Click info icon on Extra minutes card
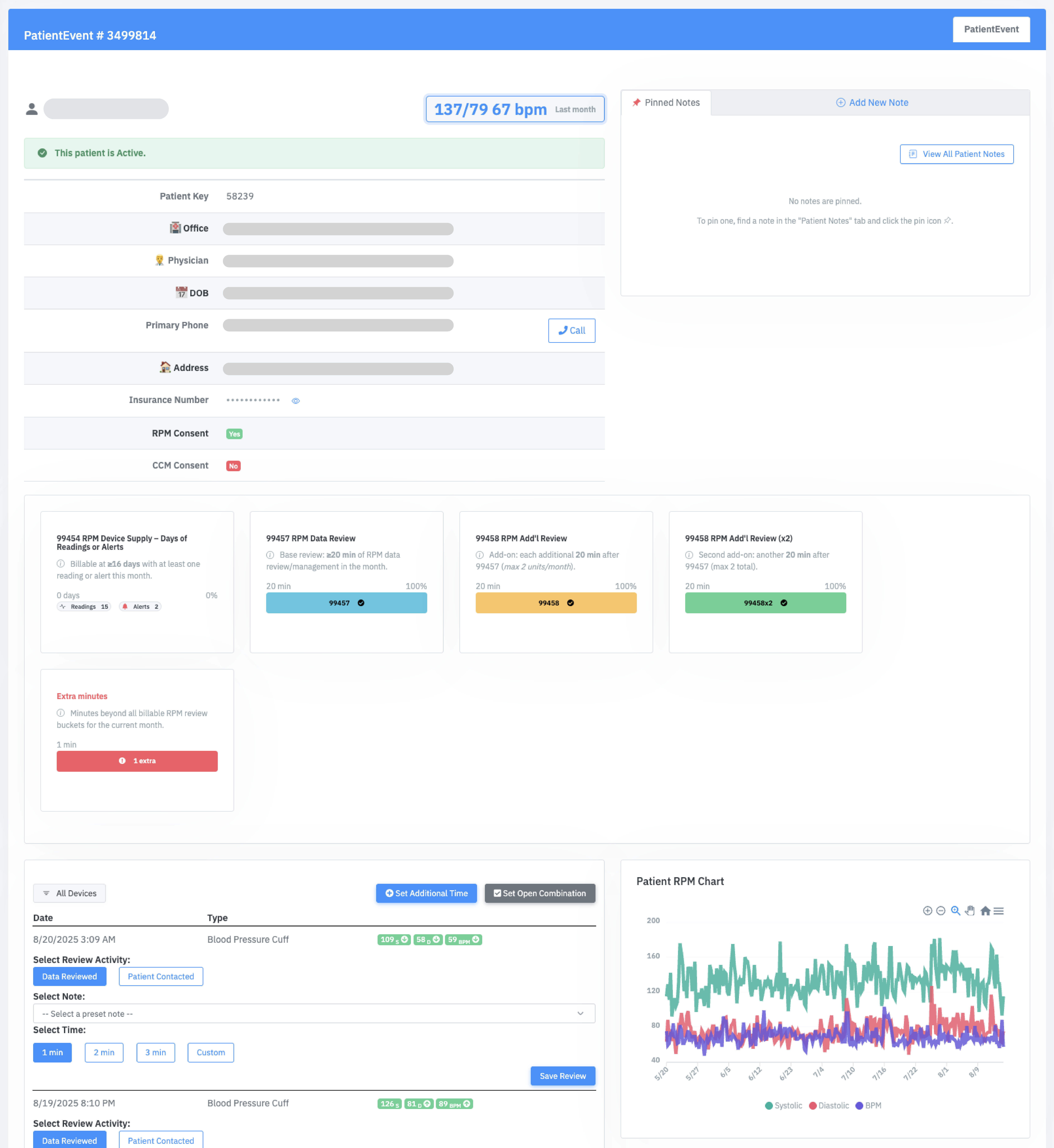1054x1148 pixels. [60, 713]
